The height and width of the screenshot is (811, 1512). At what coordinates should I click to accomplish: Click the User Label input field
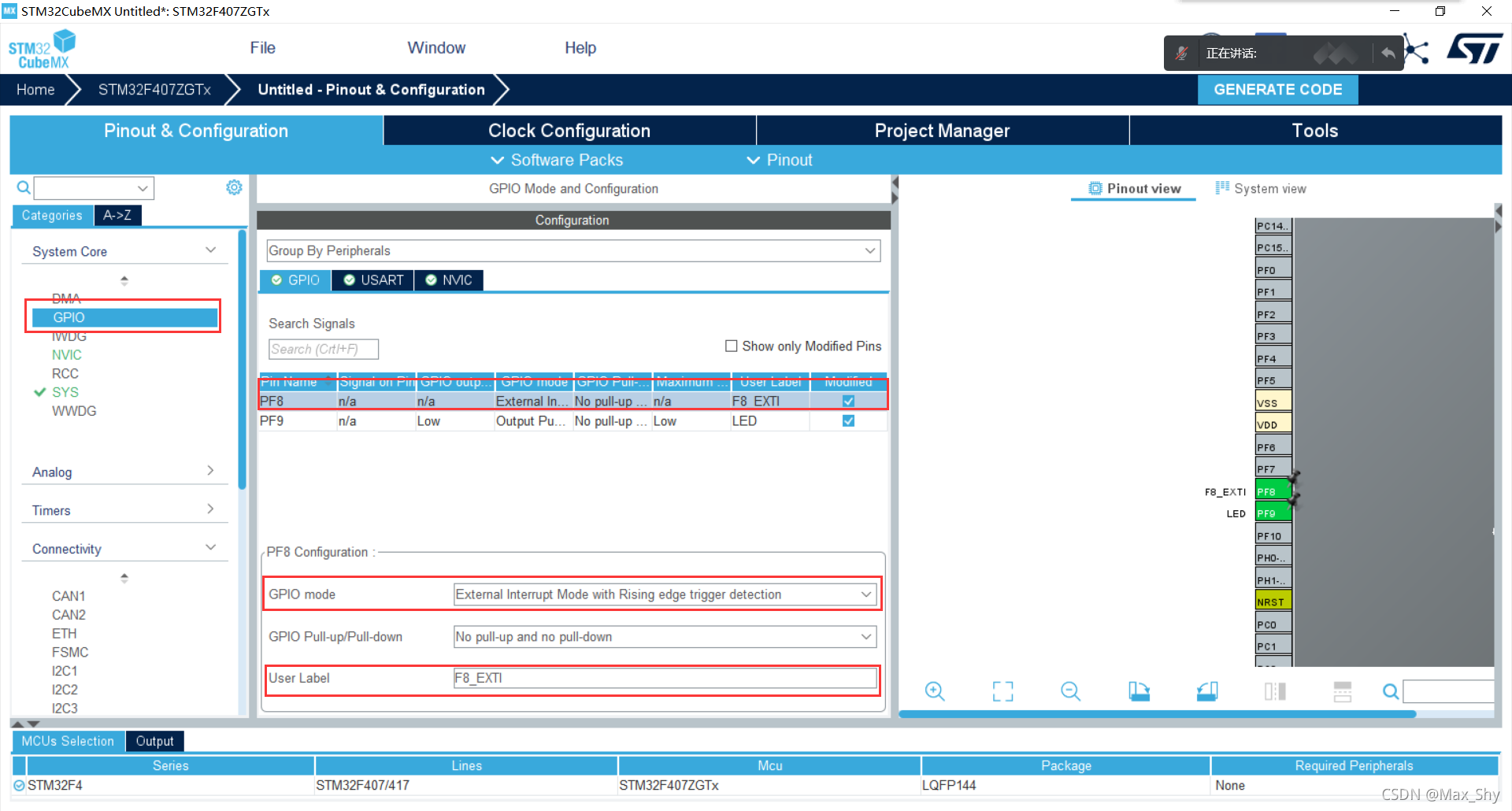click(x=665, y=678)
